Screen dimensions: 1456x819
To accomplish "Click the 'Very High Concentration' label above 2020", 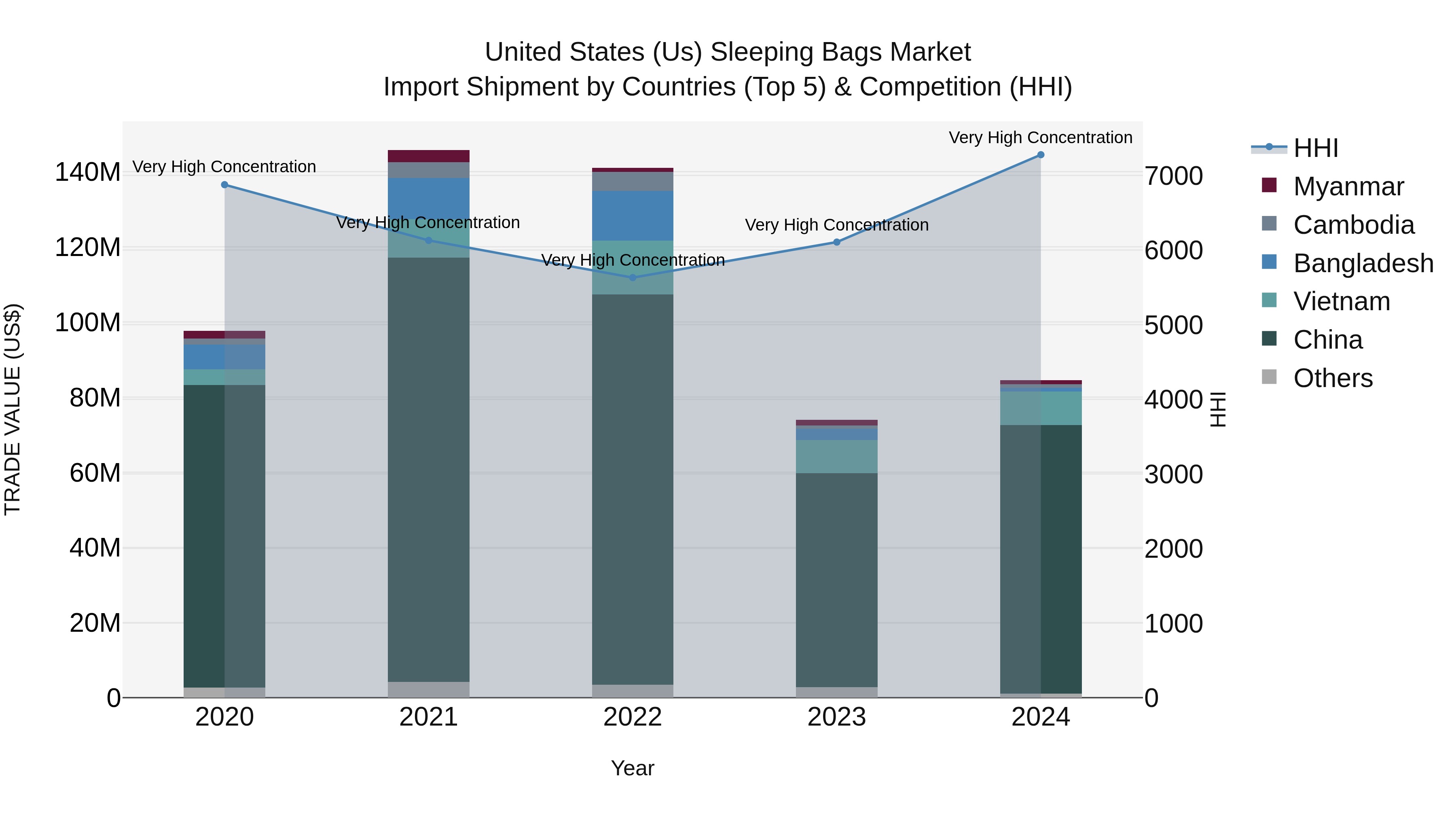I will [x=224, y=167].
